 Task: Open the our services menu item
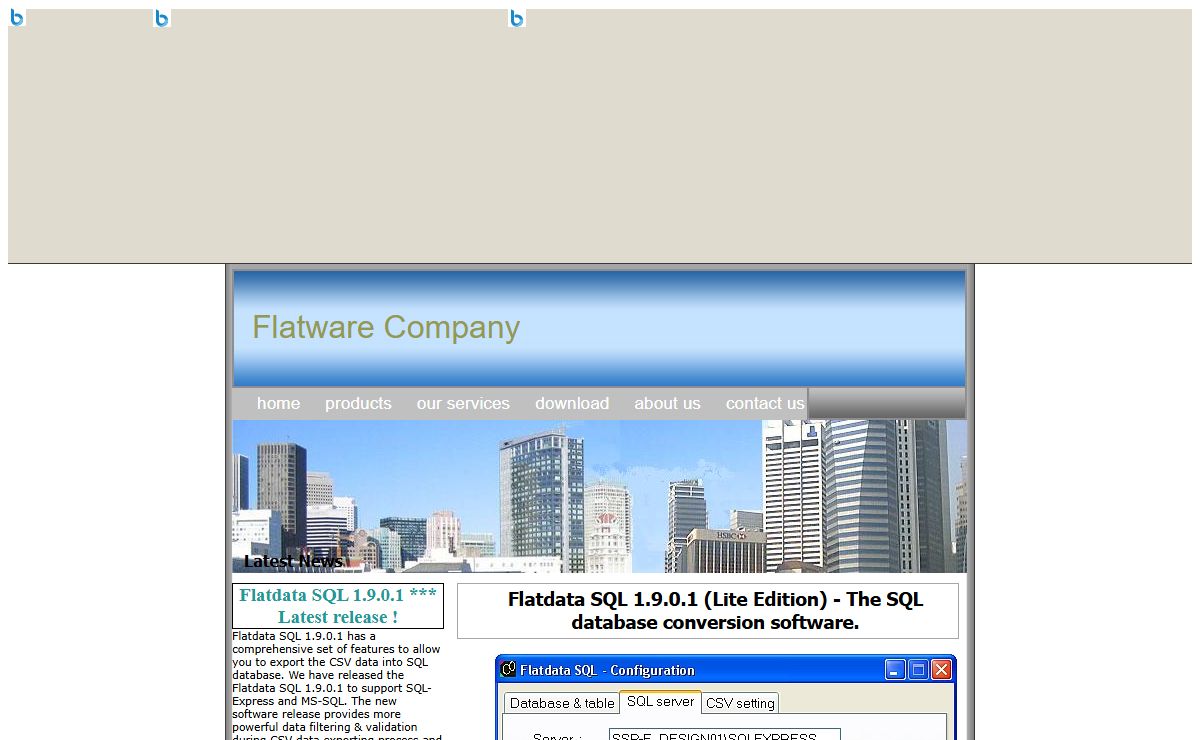click(463, 403)
